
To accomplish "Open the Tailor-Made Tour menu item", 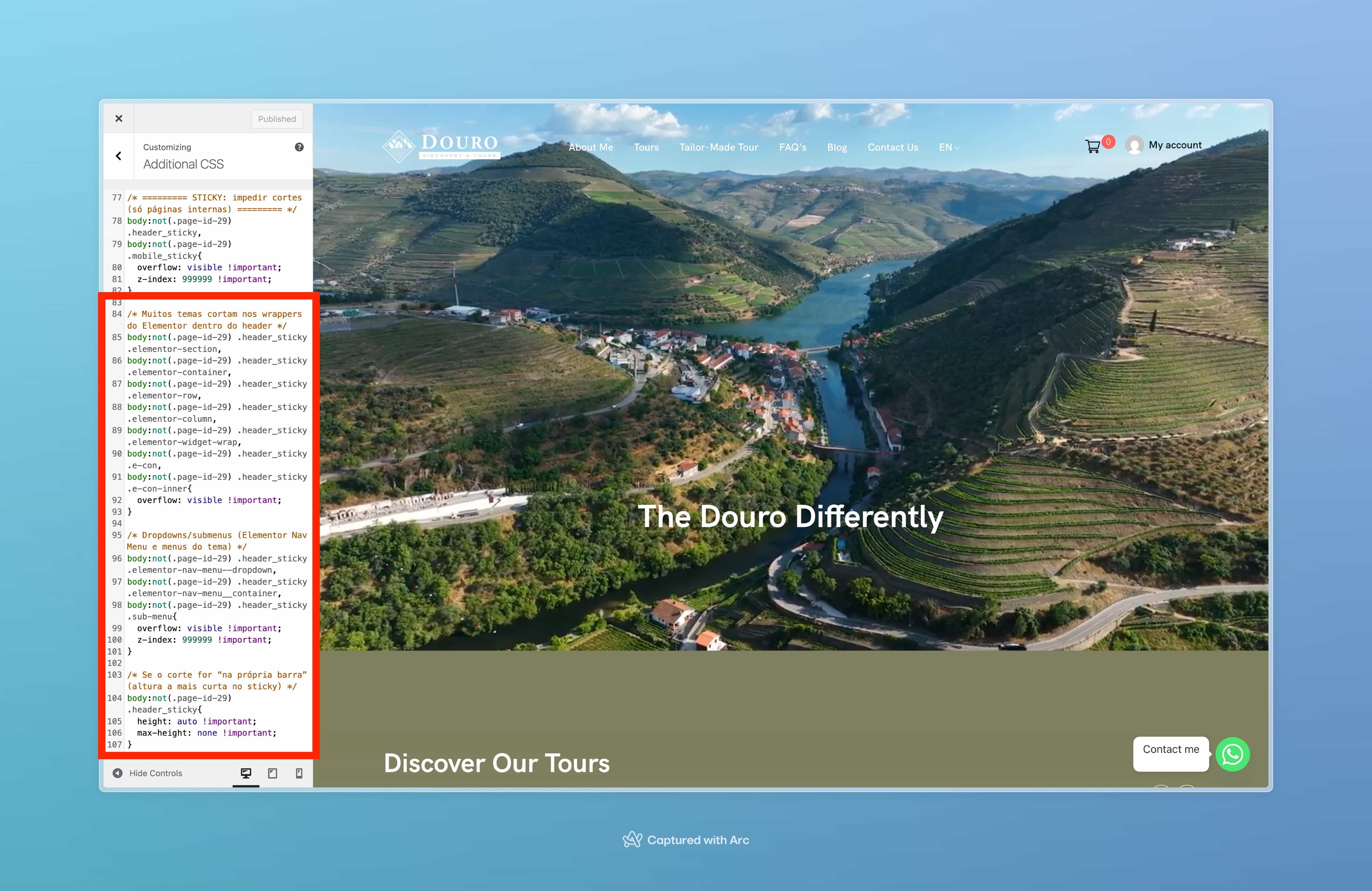I will pyautogui.click(x=718, y=148).
